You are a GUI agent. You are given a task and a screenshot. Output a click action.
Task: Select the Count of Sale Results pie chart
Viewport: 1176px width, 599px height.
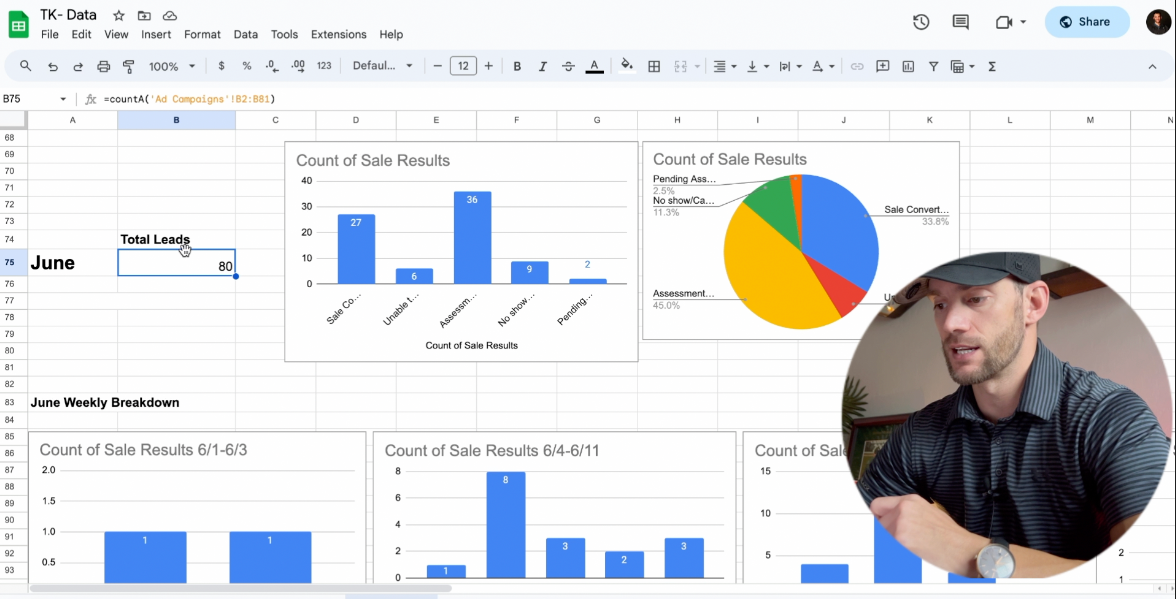(800, 240)
